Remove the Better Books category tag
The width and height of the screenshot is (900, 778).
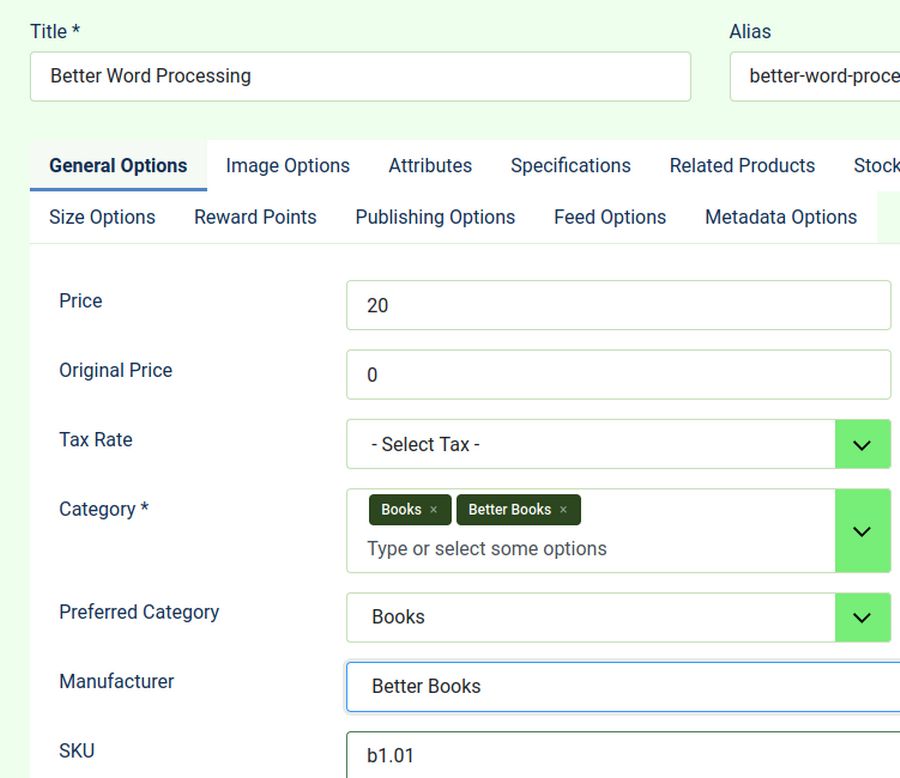pyautogui.click(x=563, y=510)
